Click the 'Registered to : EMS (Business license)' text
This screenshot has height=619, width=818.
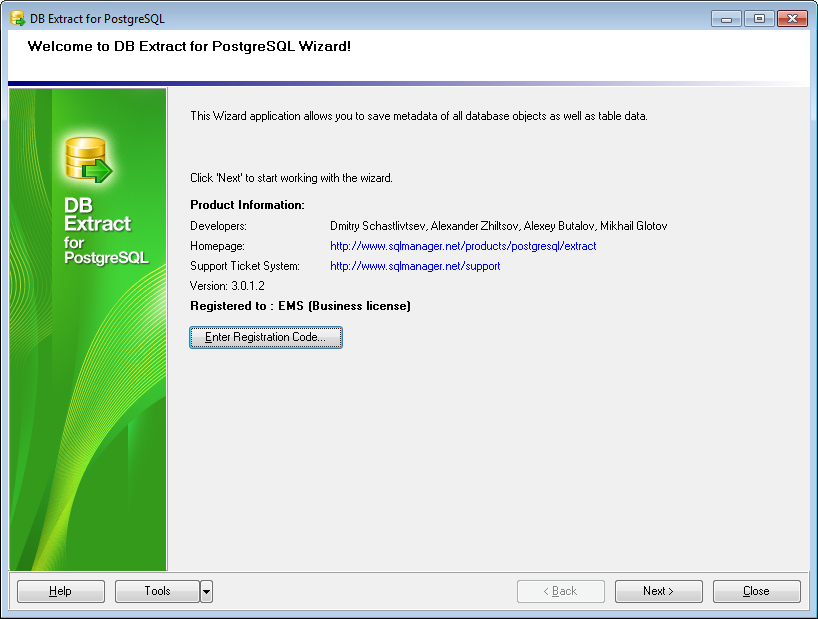click(300, 306)
